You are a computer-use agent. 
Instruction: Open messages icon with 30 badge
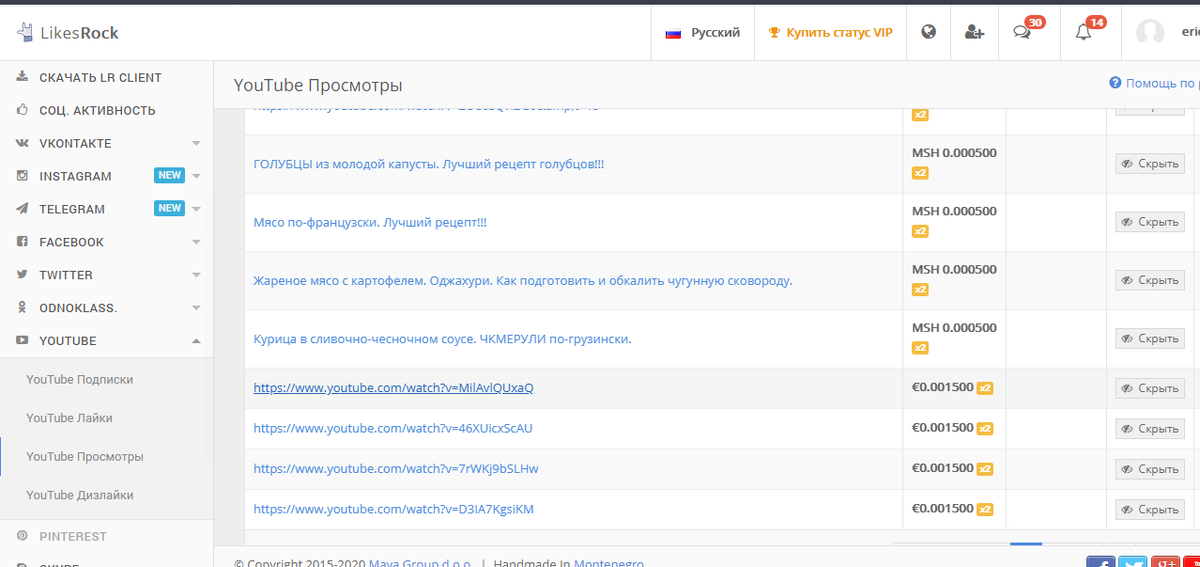[1021, 32]
